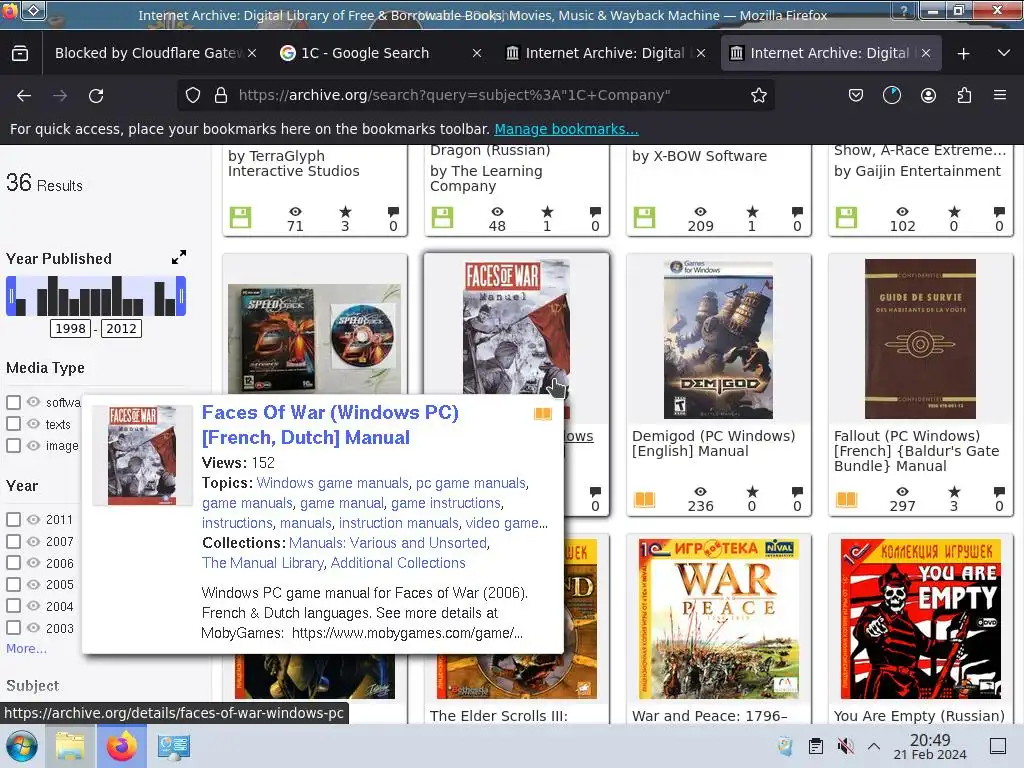Open The Manual Library collection link

263,563
